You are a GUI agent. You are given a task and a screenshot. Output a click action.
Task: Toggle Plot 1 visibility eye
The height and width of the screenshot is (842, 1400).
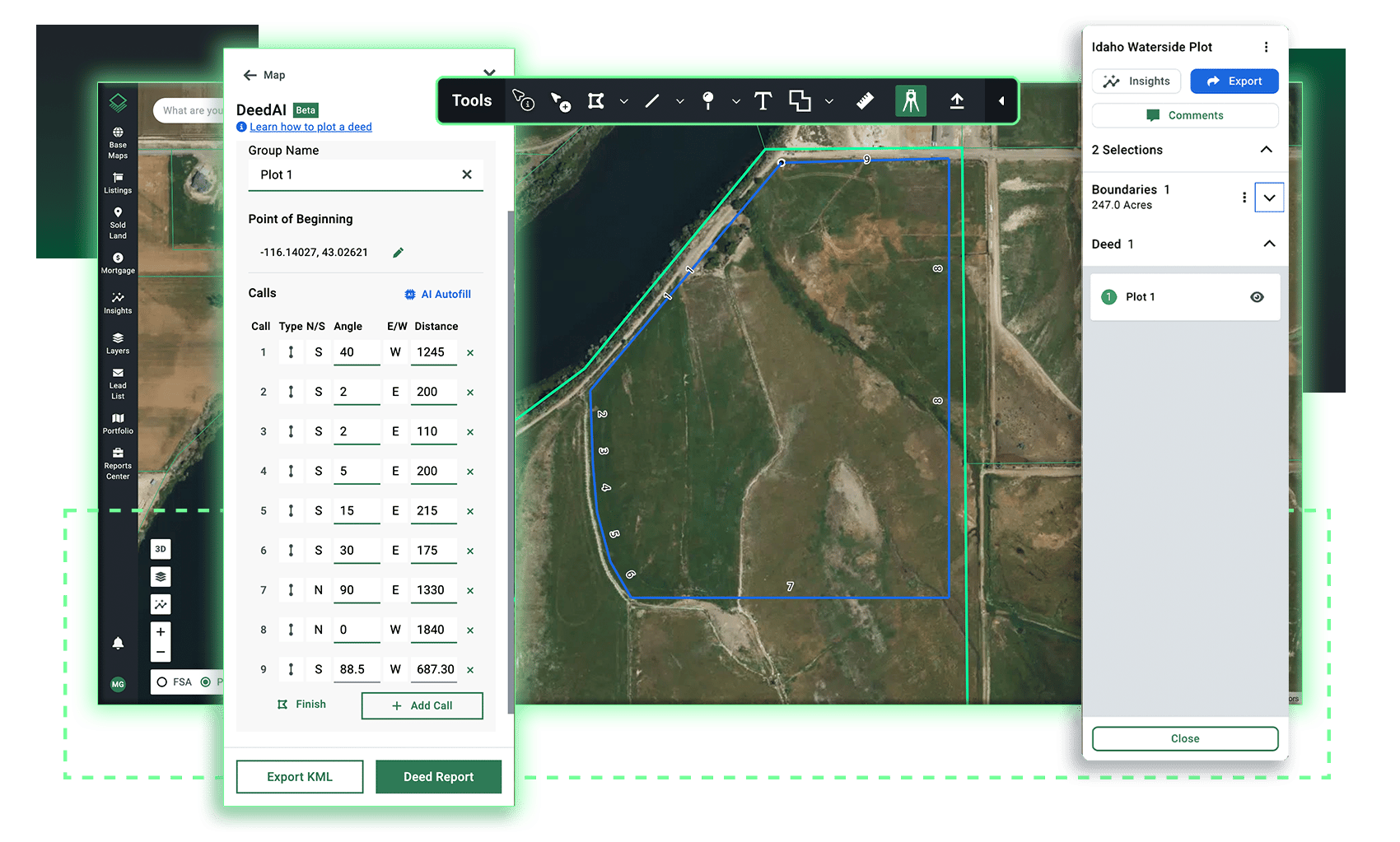(1257, 297)
